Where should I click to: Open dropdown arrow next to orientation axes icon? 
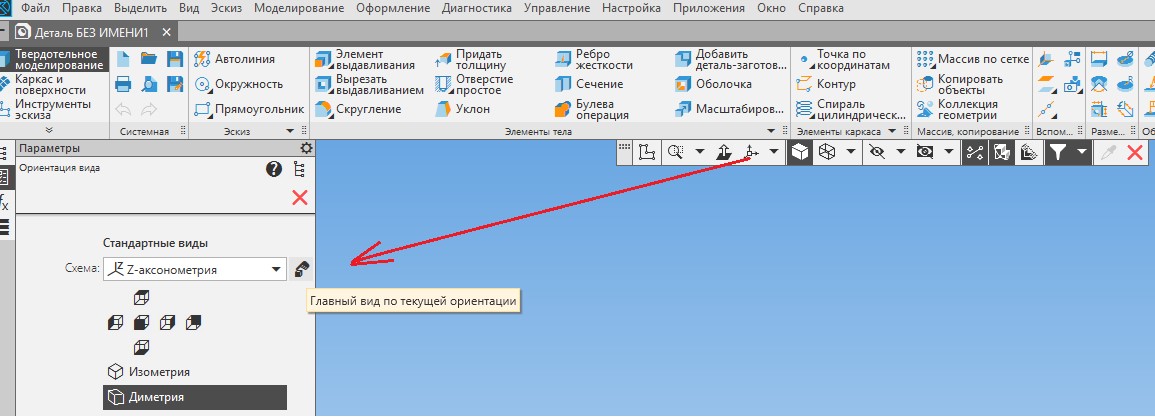coord(773,153)
